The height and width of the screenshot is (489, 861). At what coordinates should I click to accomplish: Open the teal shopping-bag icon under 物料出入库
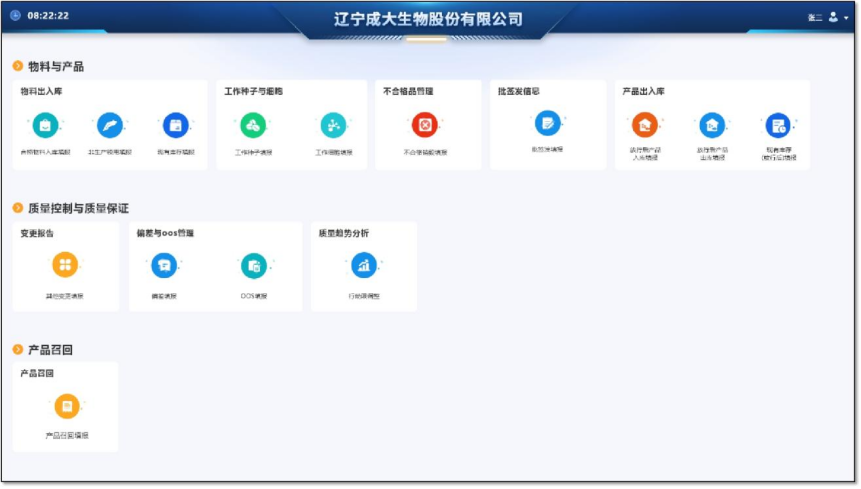click(x=46, y=126)
